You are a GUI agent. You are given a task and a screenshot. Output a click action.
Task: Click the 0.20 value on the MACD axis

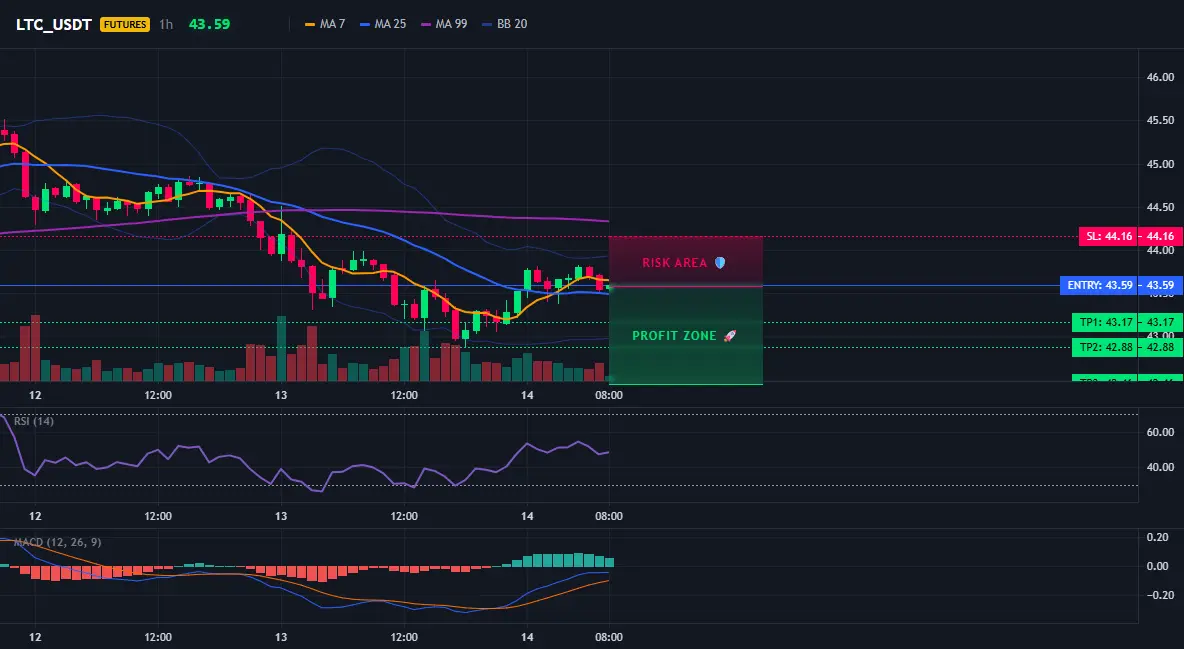click(x=1158, y=537)
